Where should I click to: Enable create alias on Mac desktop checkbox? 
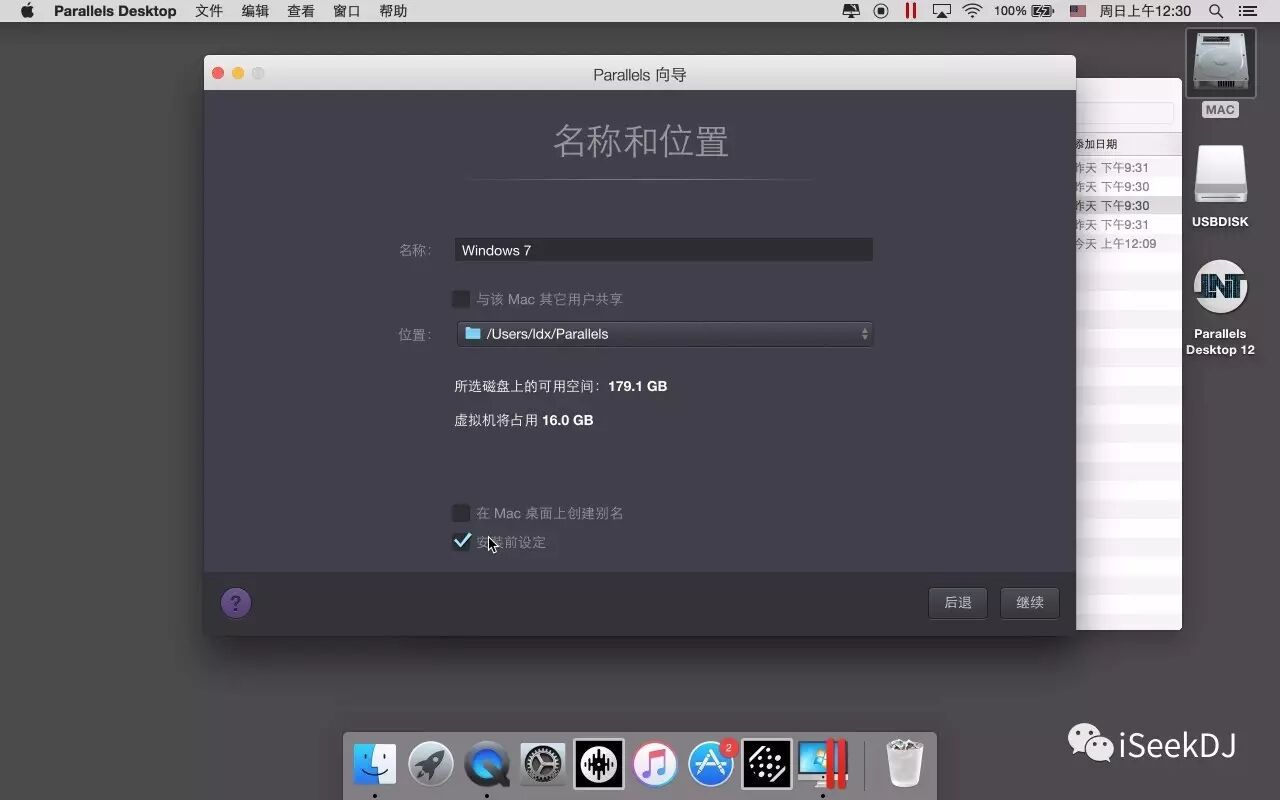coord(461,513)
